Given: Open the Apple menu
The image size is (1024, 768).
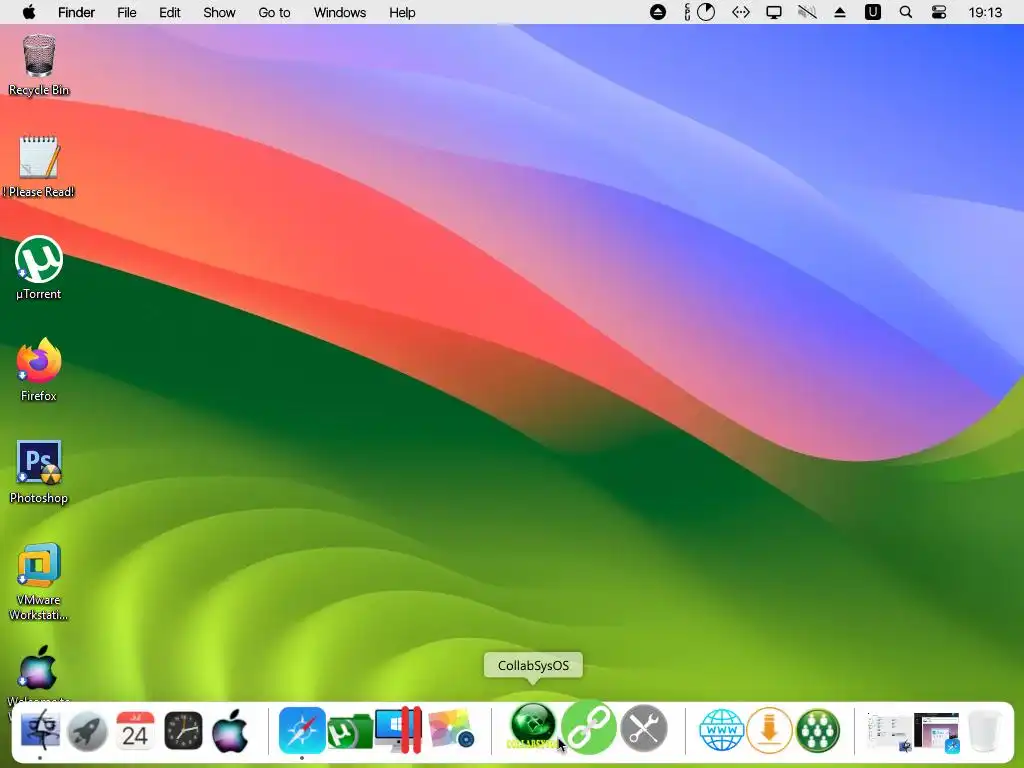Looking at the screenshot, I should tap(29, 12).
